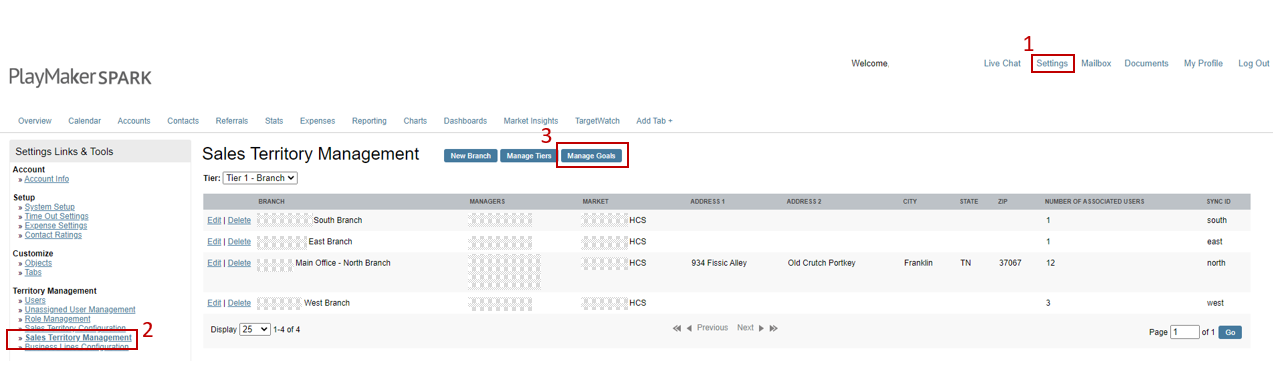Open Expense Settings link
1273x368 pixels.
tap(55, 226)
